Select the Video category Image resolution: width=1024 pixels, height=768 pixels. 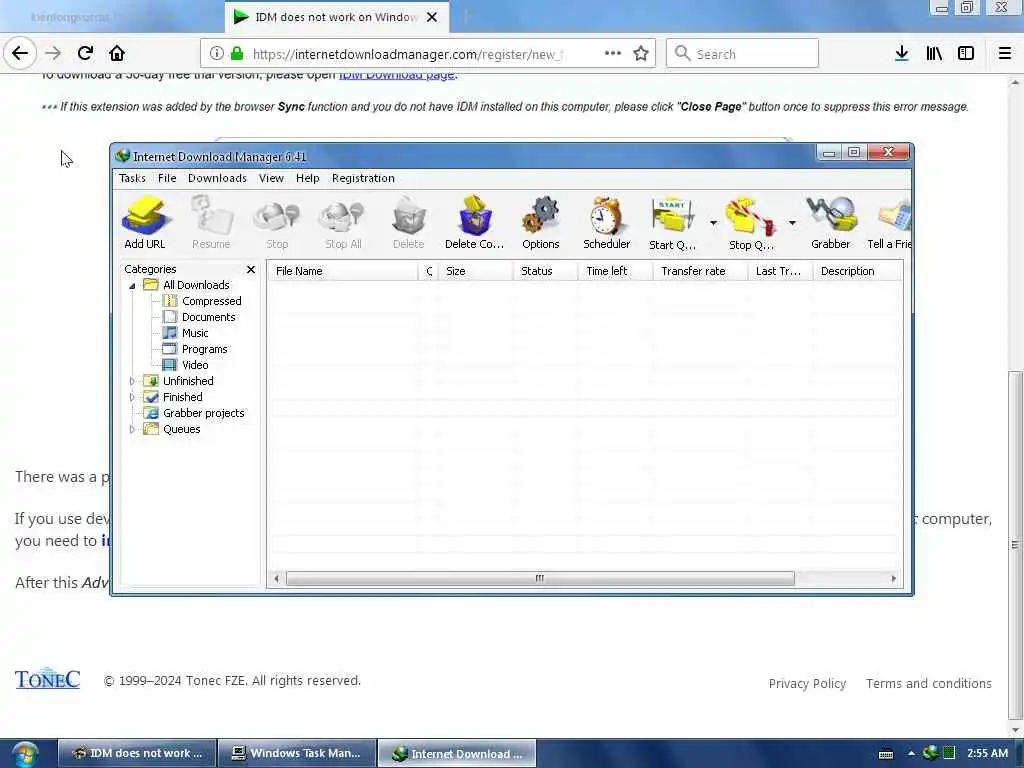pyautogui.click(x=185, y=365)
